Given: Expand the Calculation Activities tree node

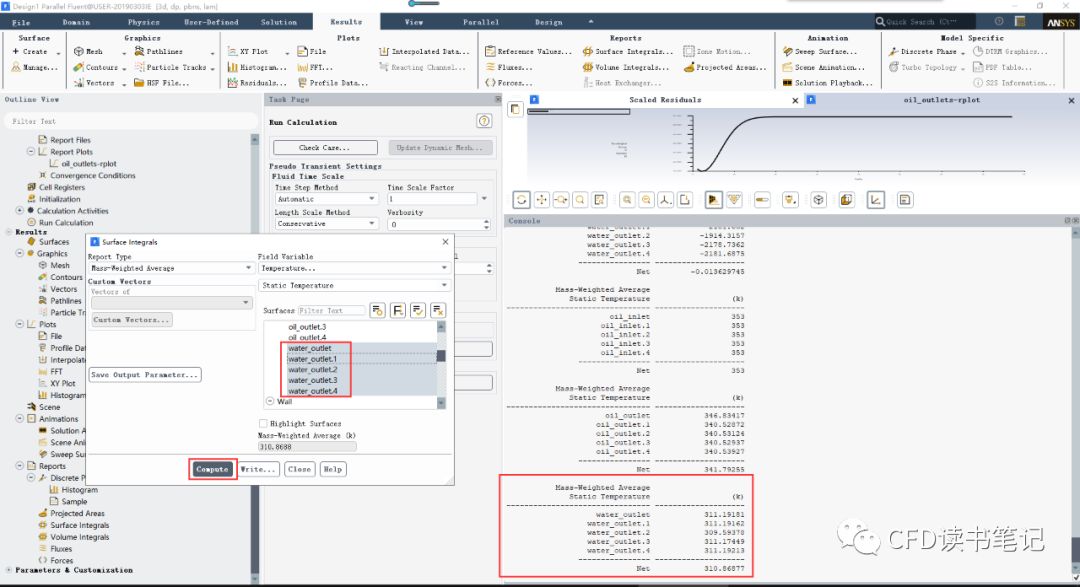Looking at the screenshot, I should click(x=20, y=211).
